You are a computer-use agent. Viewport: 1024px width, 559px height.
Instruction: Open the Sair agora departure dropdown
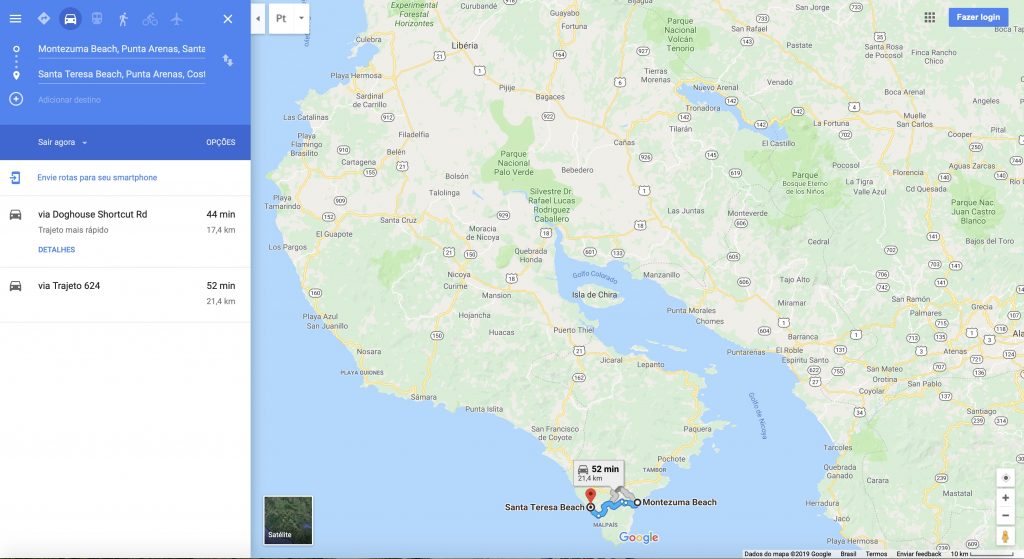tap(62, 142)
